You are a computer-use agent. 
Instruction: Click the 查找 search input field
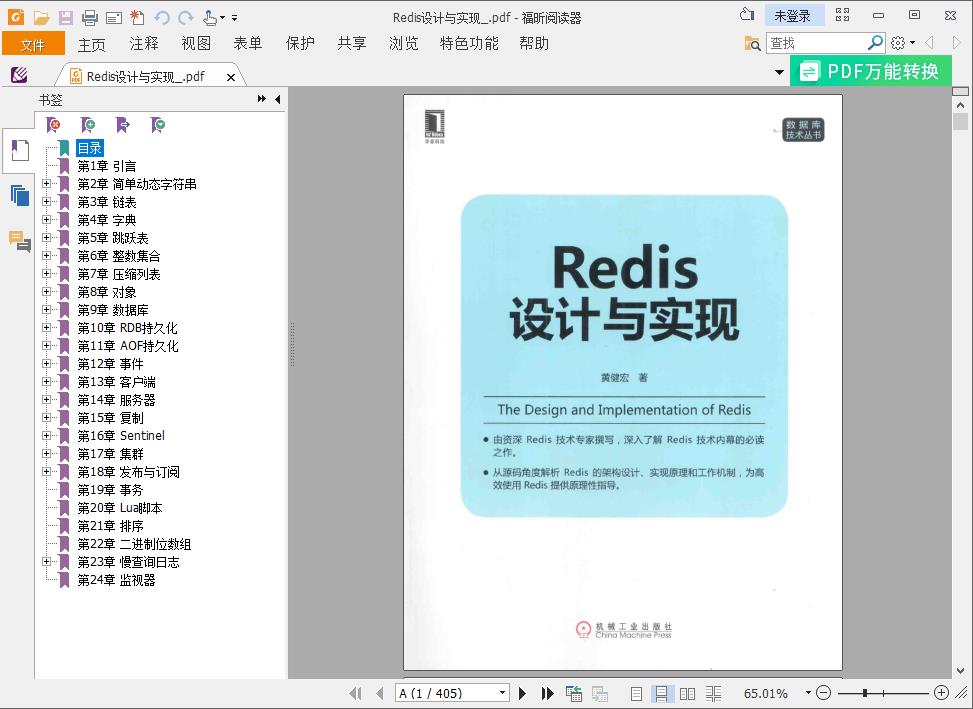pyautogui.click(x=816, y=43)
